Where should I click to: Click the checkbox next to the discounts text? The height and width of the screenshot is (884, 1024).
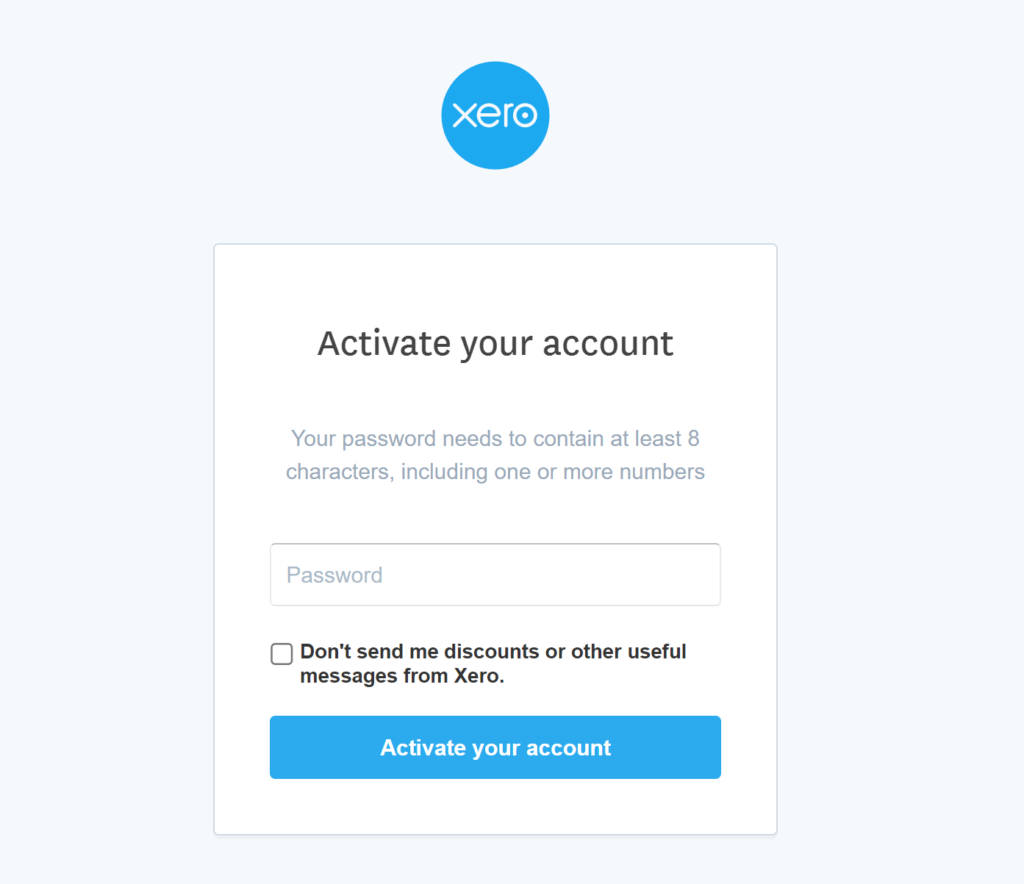pos(281,653)
